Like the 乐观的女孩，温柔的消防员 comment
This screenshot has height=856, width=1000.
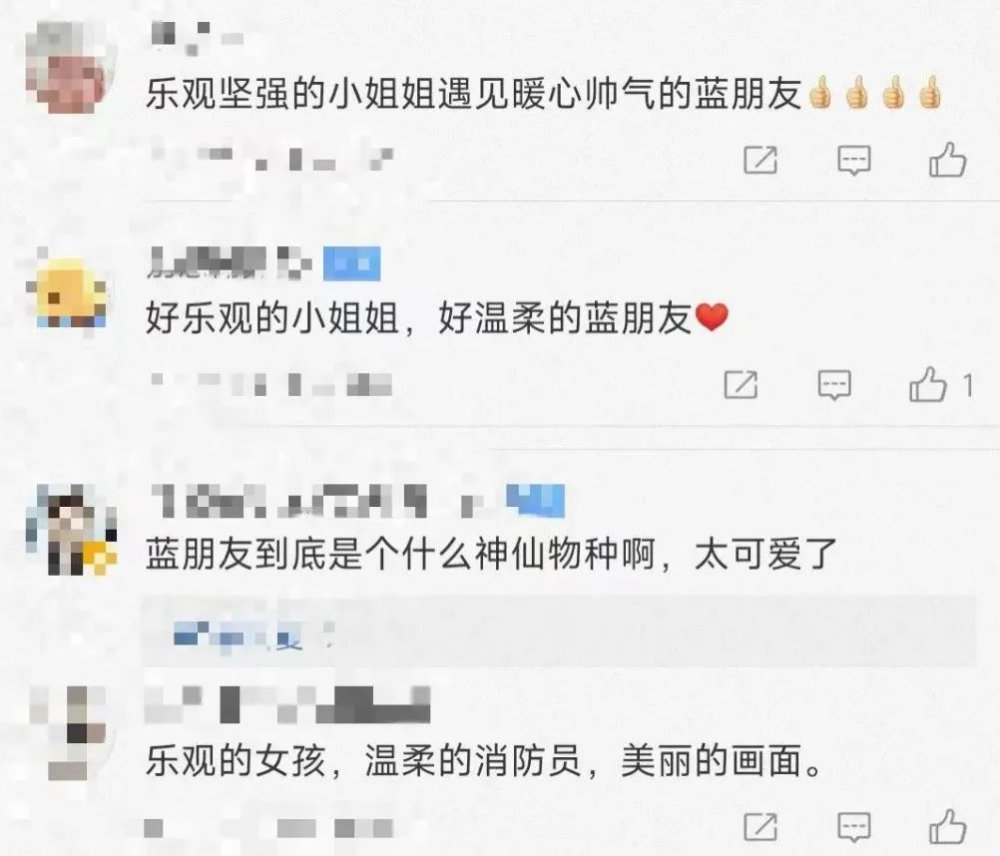[x=948, y=826]
